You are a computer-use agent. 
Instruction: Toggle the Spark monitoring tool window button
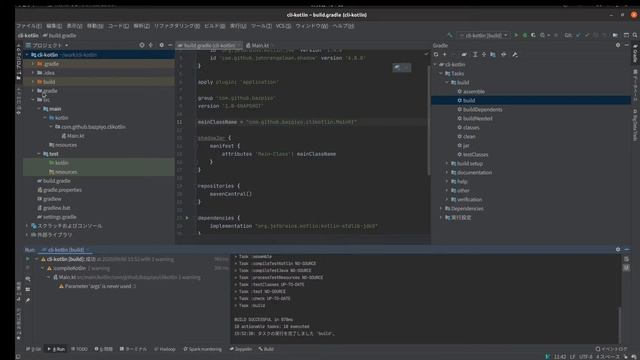[x=202, y=349]
